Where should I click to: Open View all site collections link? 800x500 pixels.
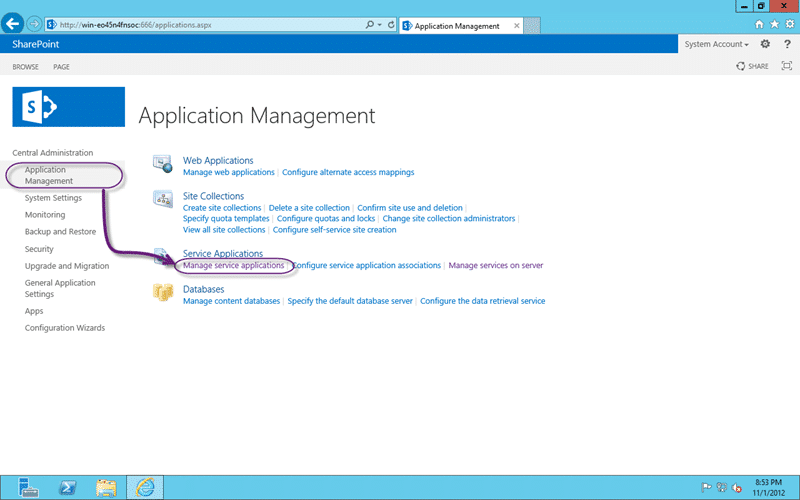(x=224, y=230)
